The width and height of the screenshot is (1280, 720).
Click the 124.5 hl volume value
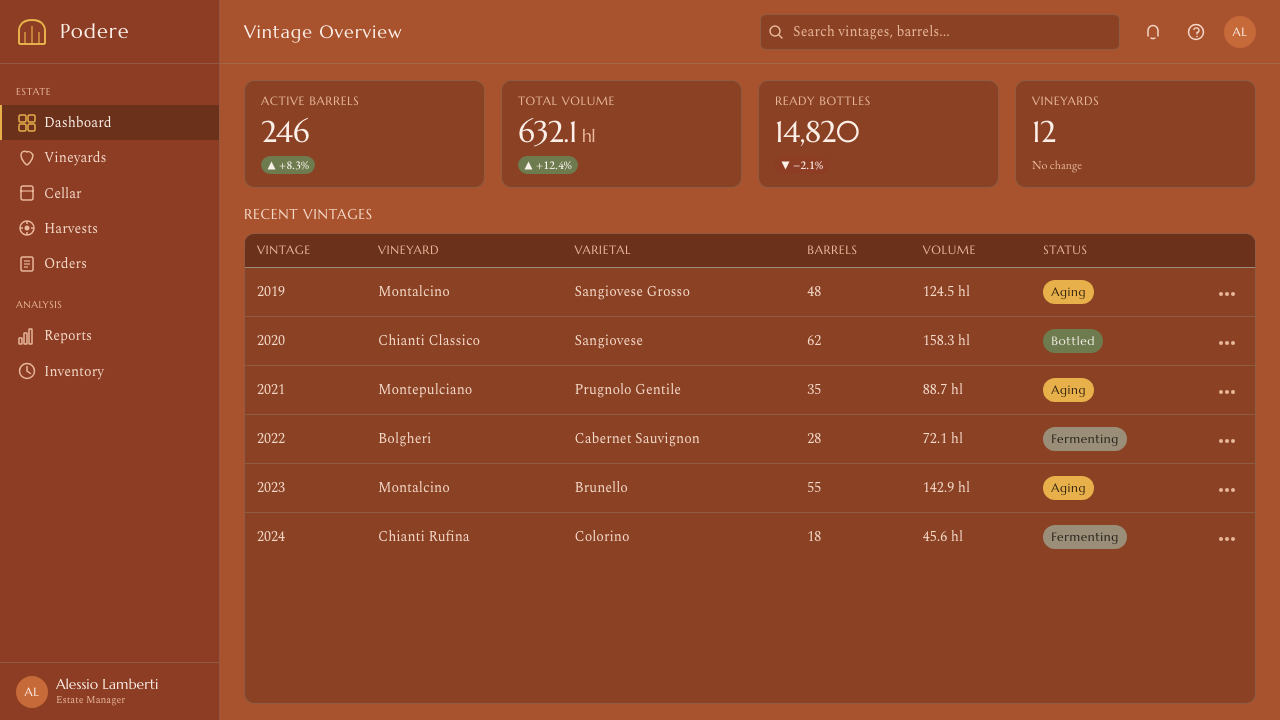(x=946, y=292)
